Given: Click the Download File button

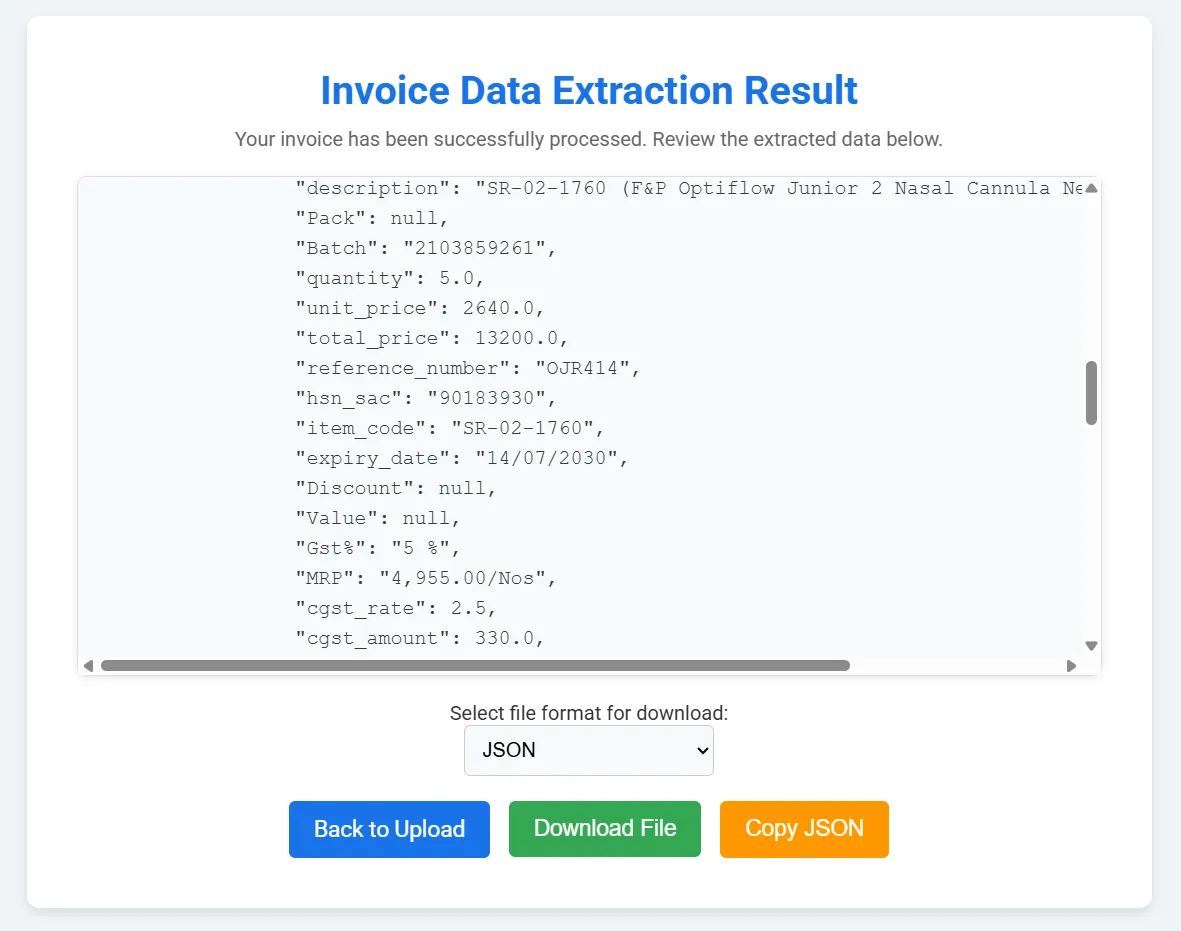Looking at the screenshot, I should pyautogui.click(x=604, y=829).
